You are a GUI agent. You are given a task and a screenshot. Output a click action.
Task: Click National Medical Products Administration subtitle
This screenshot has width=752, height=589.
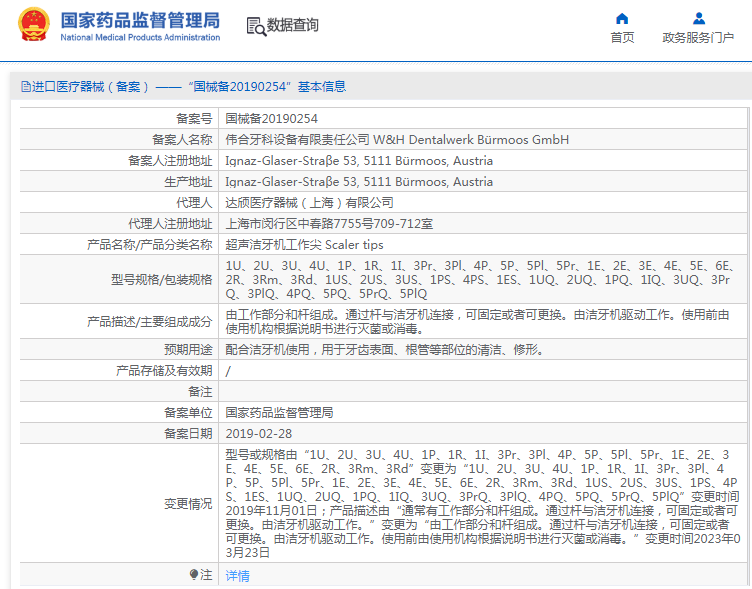click(140, 37)
